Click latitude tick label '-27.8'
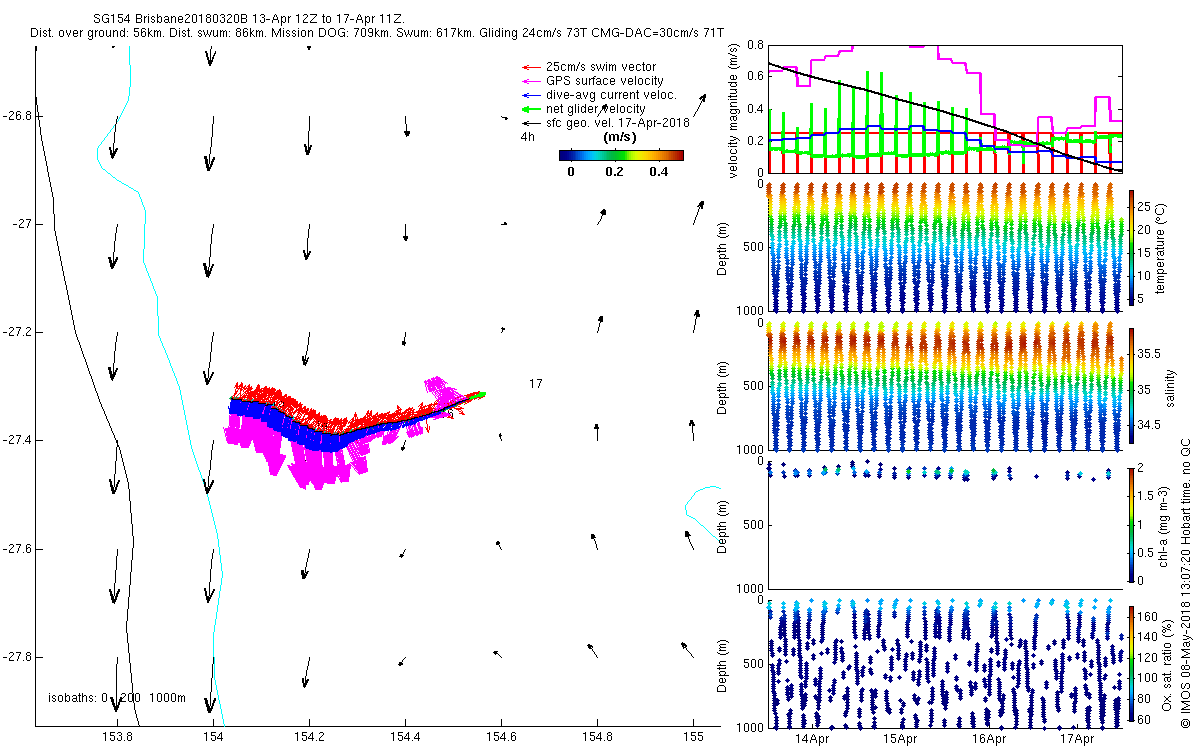 click(18, 657)
